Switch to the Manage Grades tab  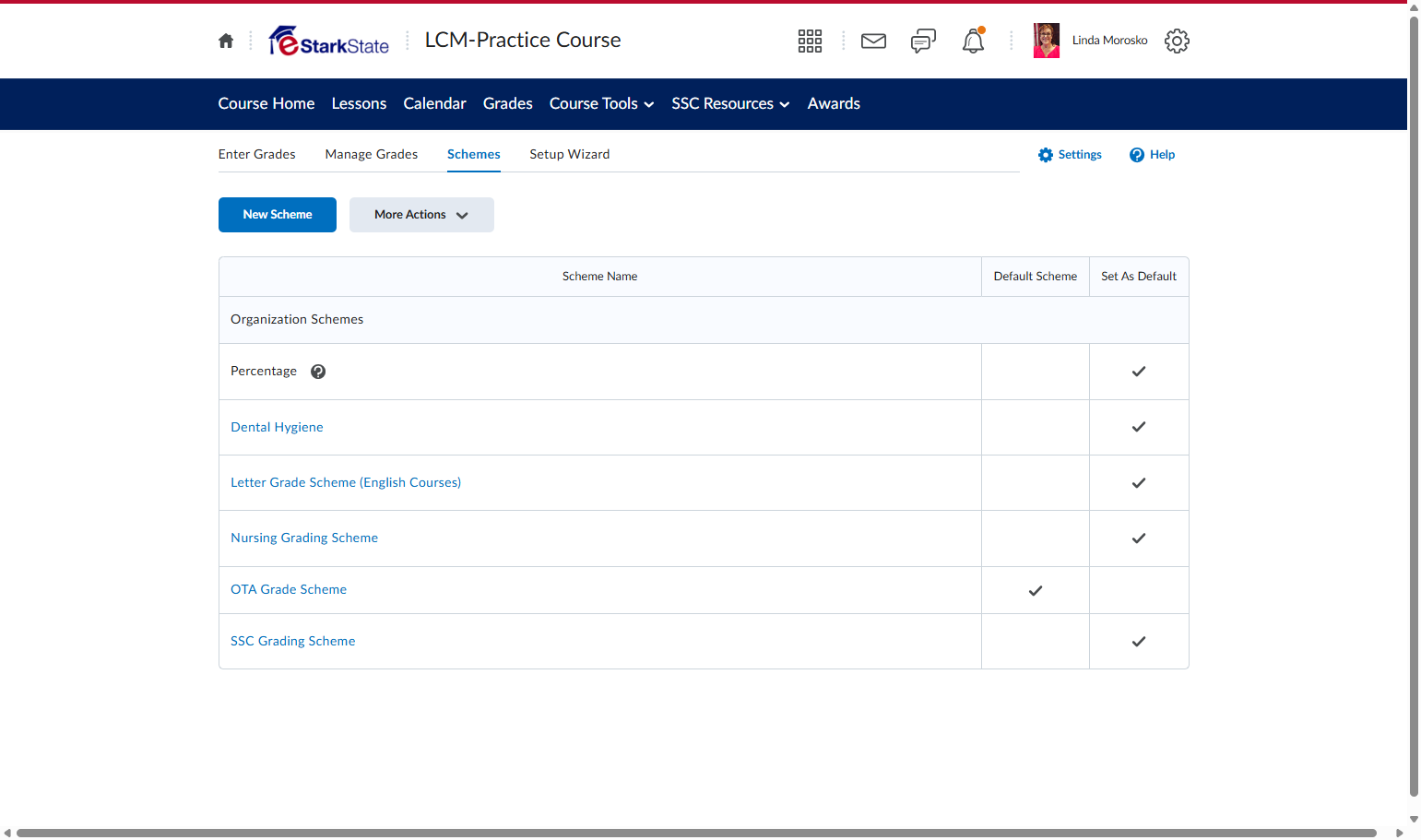pyautogui.click(x=372, y=154)
